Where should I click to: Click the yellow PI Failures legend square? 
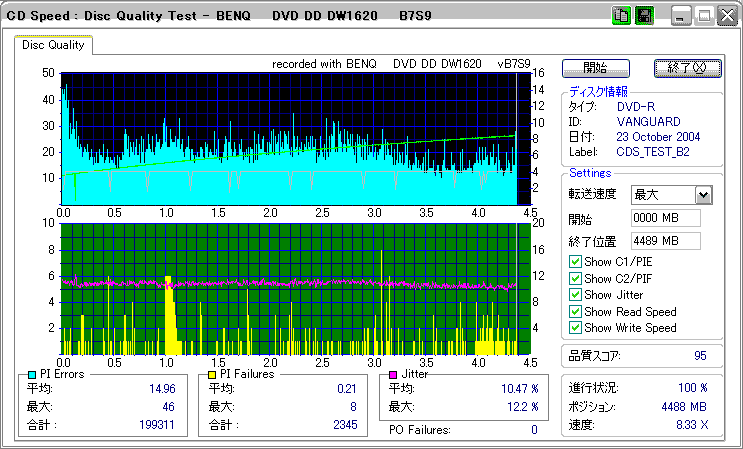[211, 374]
